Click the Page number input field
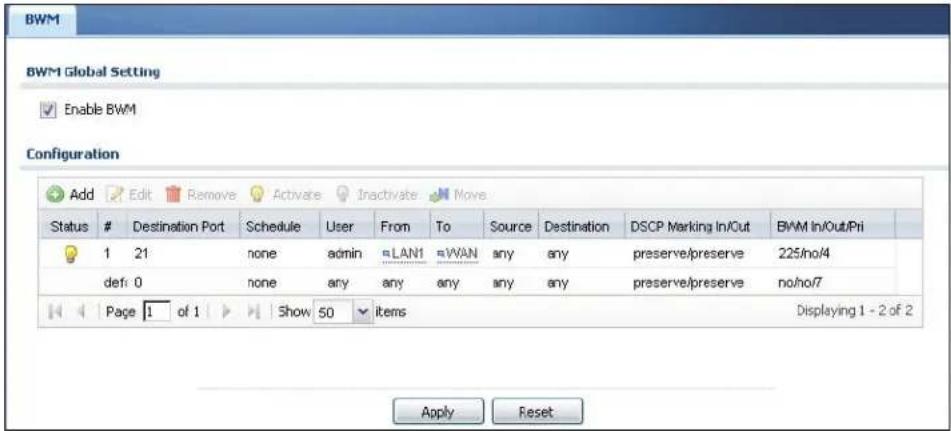Viewport: 951px width, 431px height. click(x=158, y=312)
